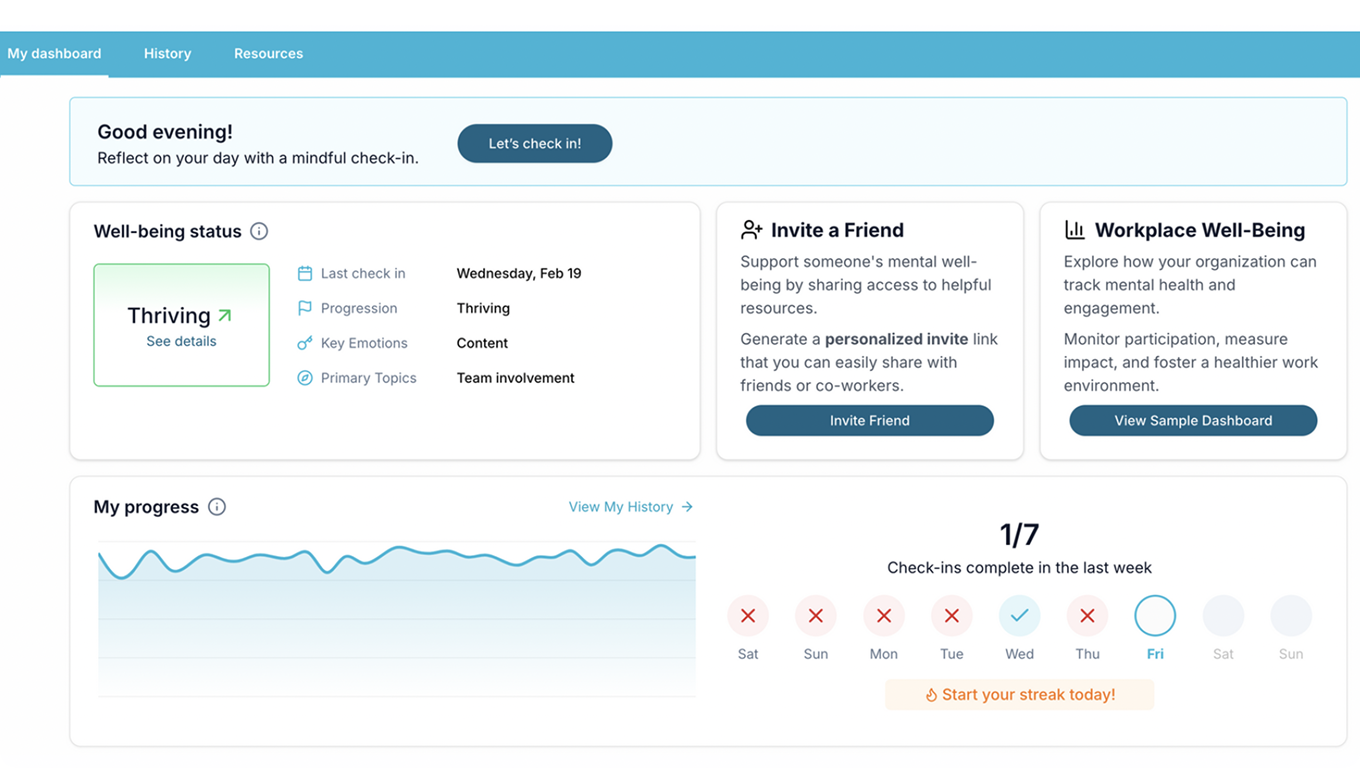The image size is (1360, 768).
Task: Click the flag icon beside Progression
Action: tap(305, 308)
